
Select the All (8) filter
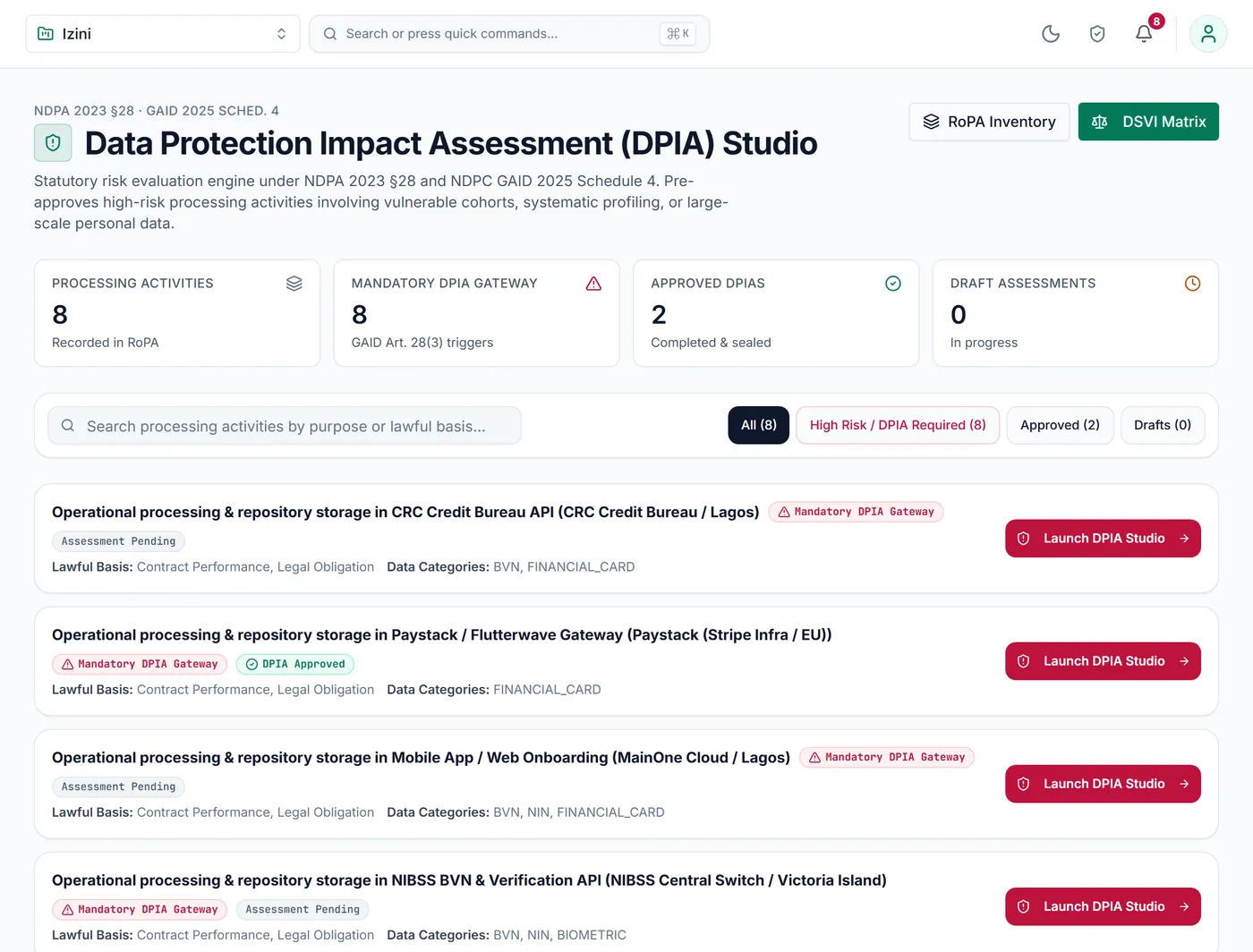pyautogui.click(x=759, y=425)
